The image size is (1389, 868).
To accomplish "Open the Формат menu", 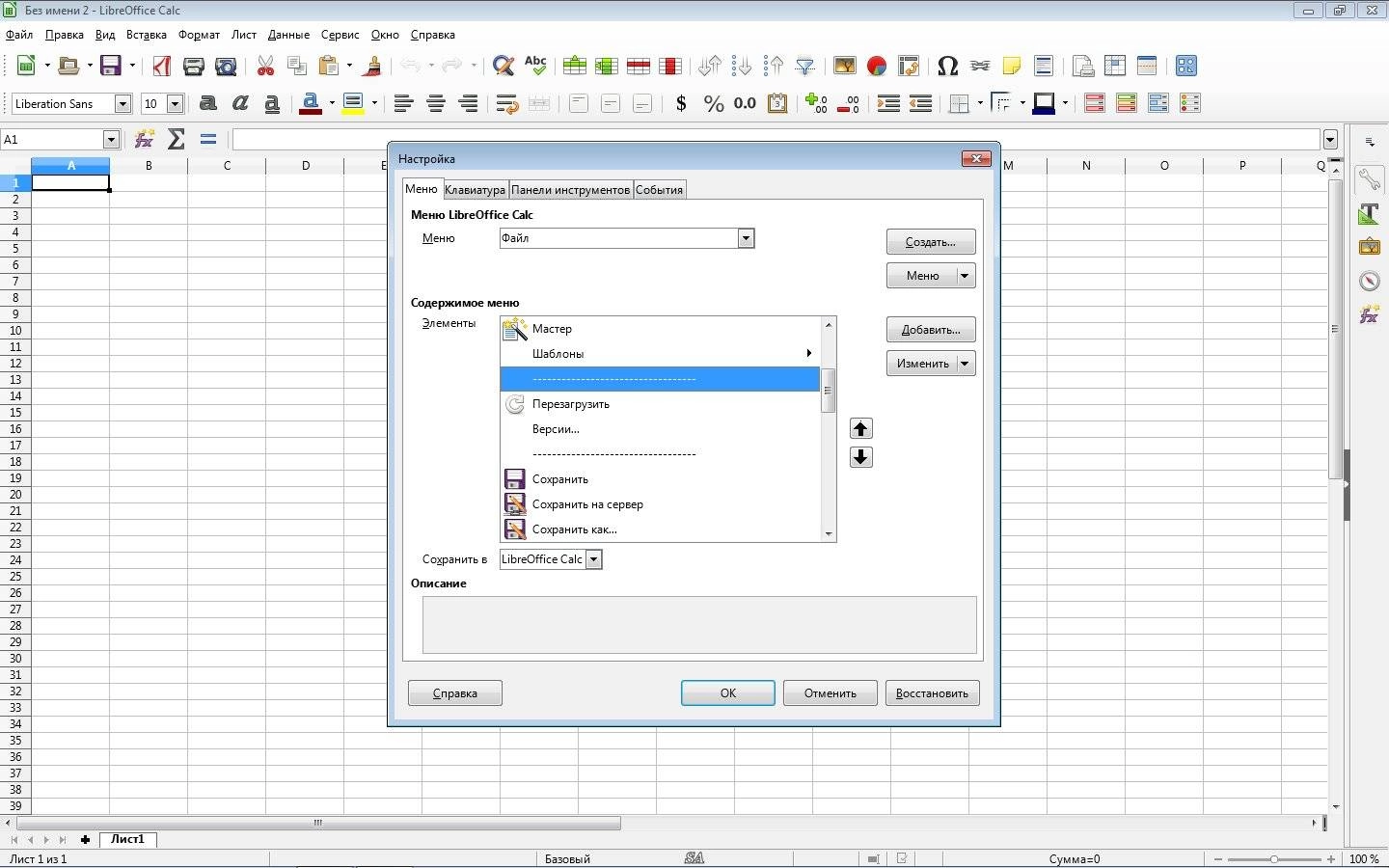I will pyautogui.click(x=199, y=35).
